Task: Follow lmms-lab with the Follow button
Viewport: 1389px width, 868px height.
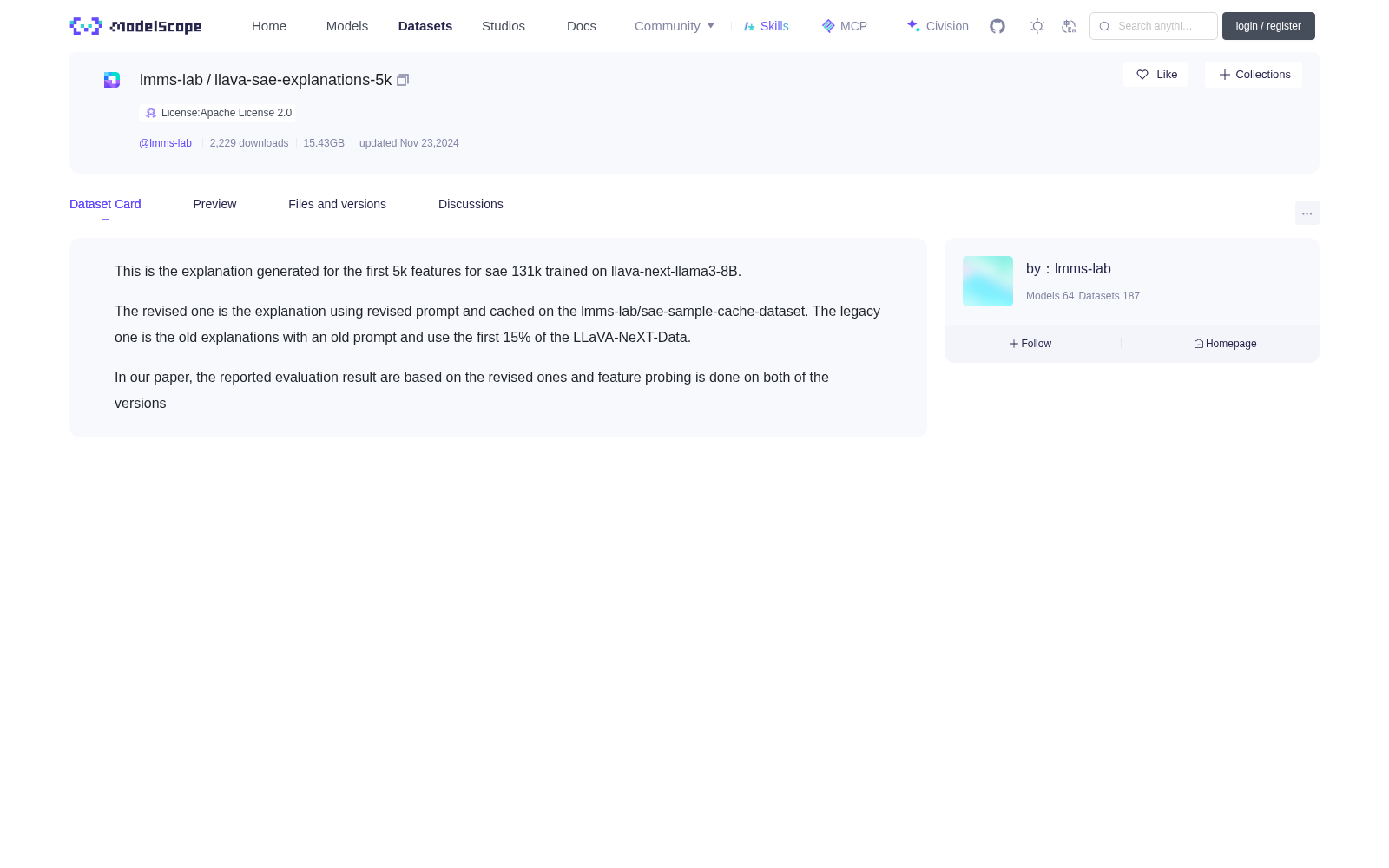Action: click(x=1030, y=344)
